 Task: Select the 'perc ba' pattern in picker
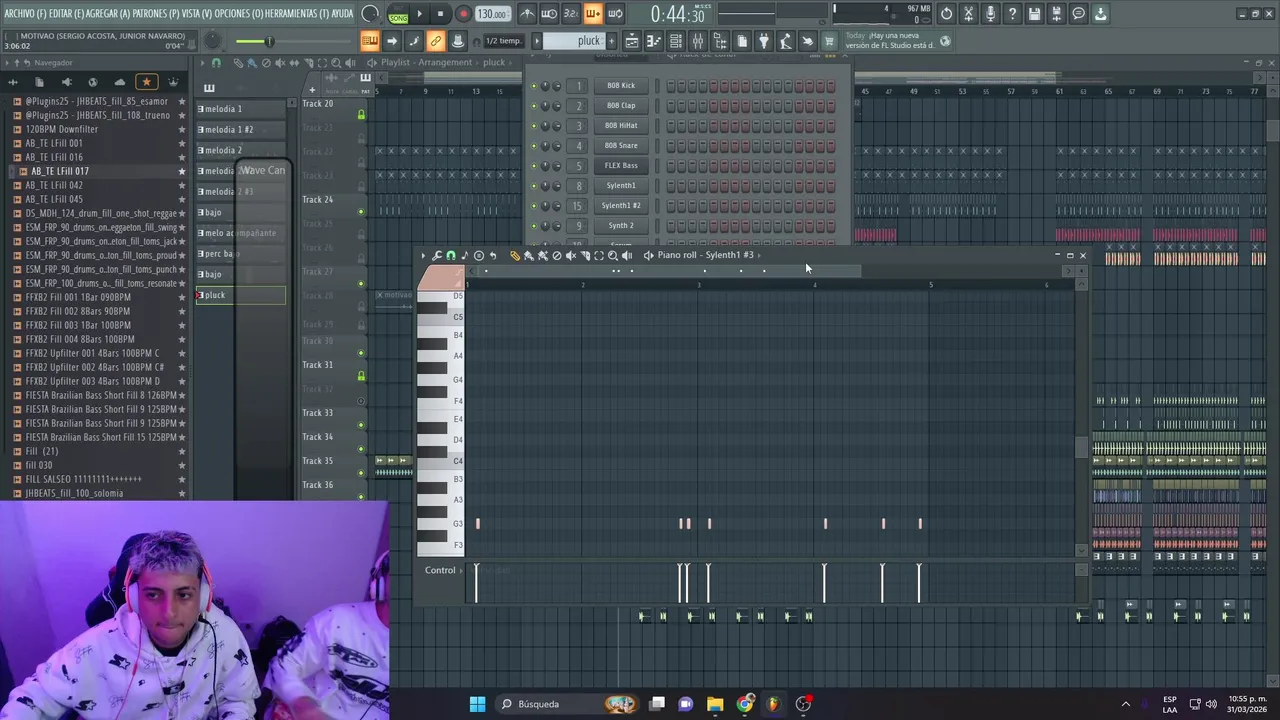[x=240, y=254]
